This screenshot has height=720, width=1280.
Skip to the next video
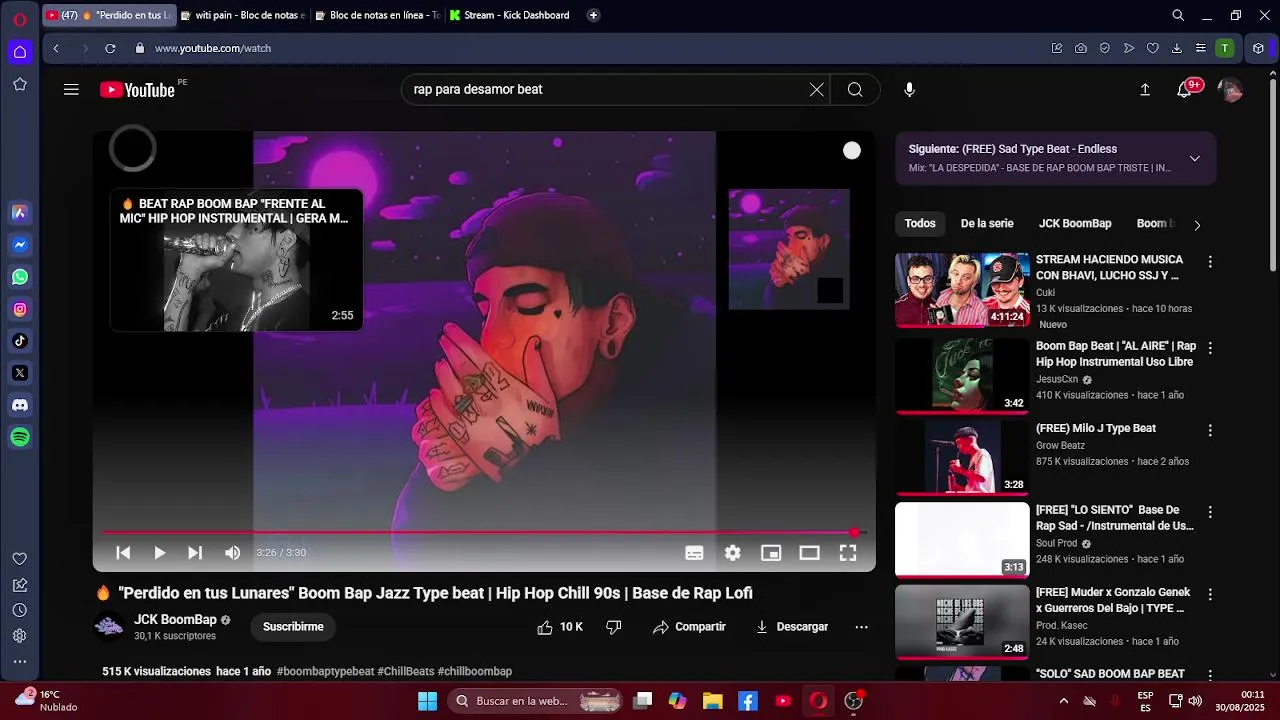coord(195,553)
